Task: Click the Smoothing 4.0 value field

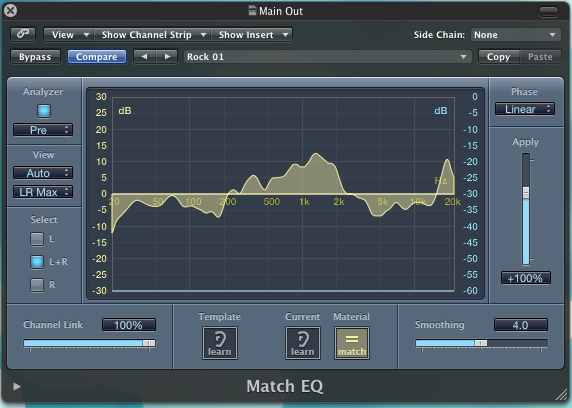Action: pyautogui.click(x=521, y=325)
